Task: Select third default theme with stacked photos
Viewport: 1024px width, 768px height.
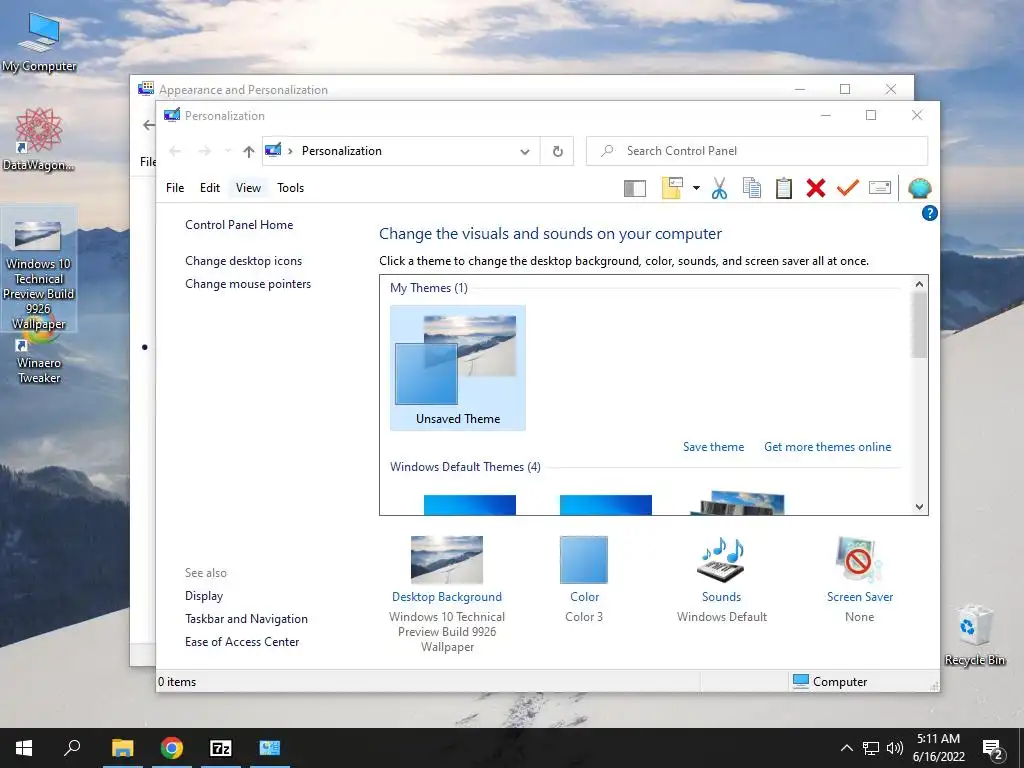Action: tap(738, 503)
